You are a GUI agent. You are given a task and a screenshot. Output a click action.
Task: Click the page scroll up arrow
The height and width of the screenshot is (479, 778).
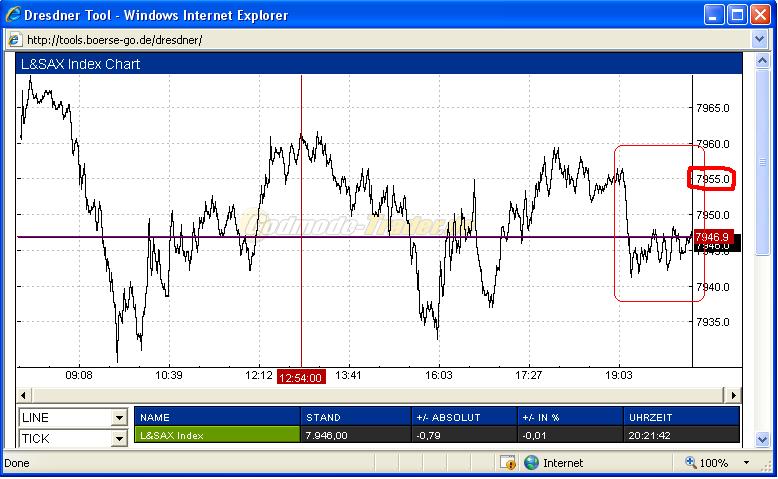pyautogui.click(x=762, y=61)
